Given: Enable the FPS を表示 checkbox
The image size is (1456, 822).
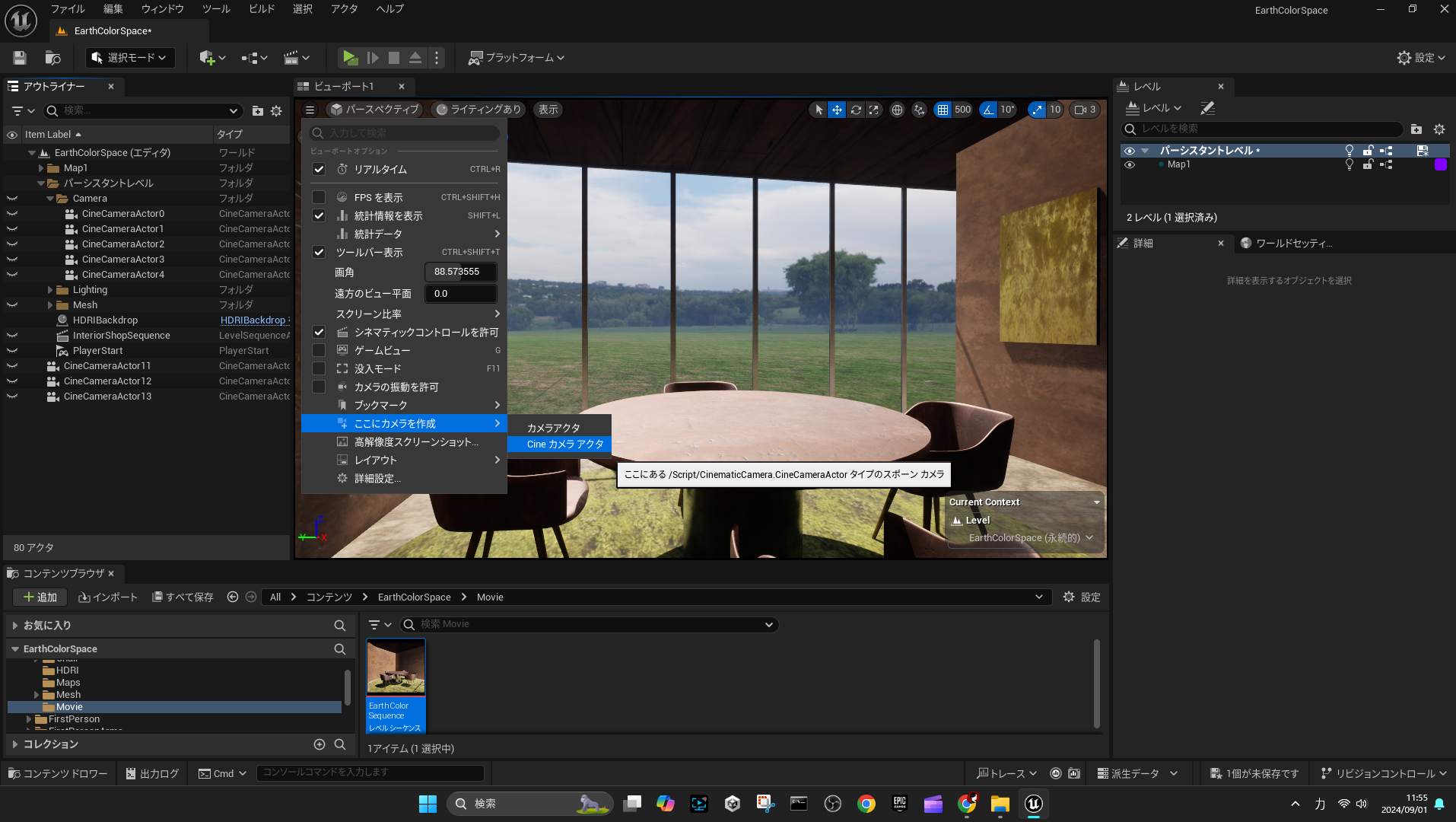Looking at the screenshot, I should pyautogui.click(x=319, y=198).
